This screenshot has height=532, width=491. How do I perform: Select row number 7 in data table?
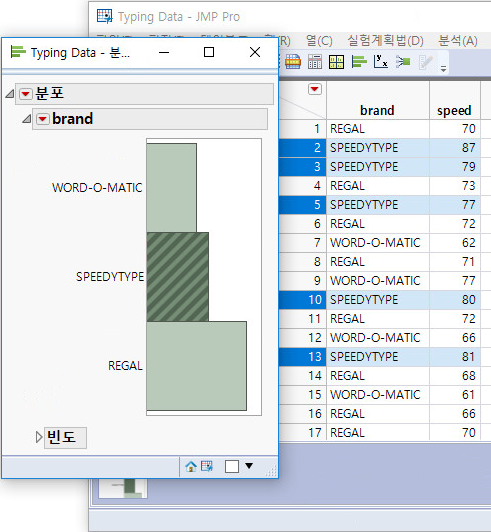click(302, 243)
